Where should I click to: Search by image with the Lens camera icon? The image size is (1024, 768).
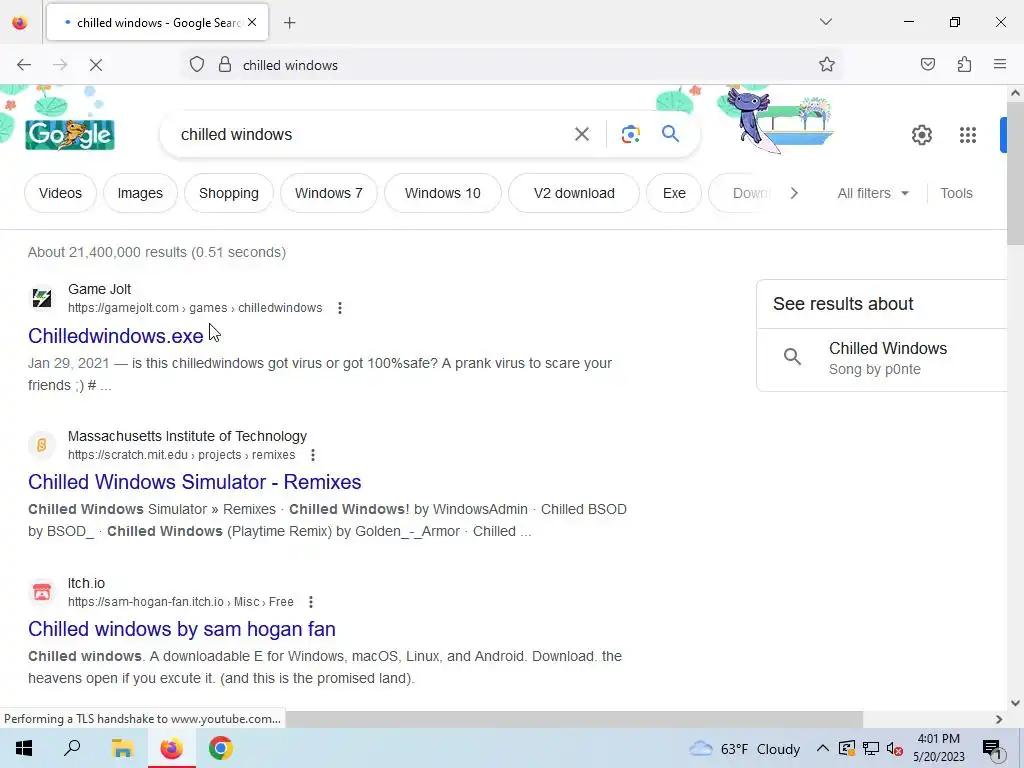[x=630, y=135]
